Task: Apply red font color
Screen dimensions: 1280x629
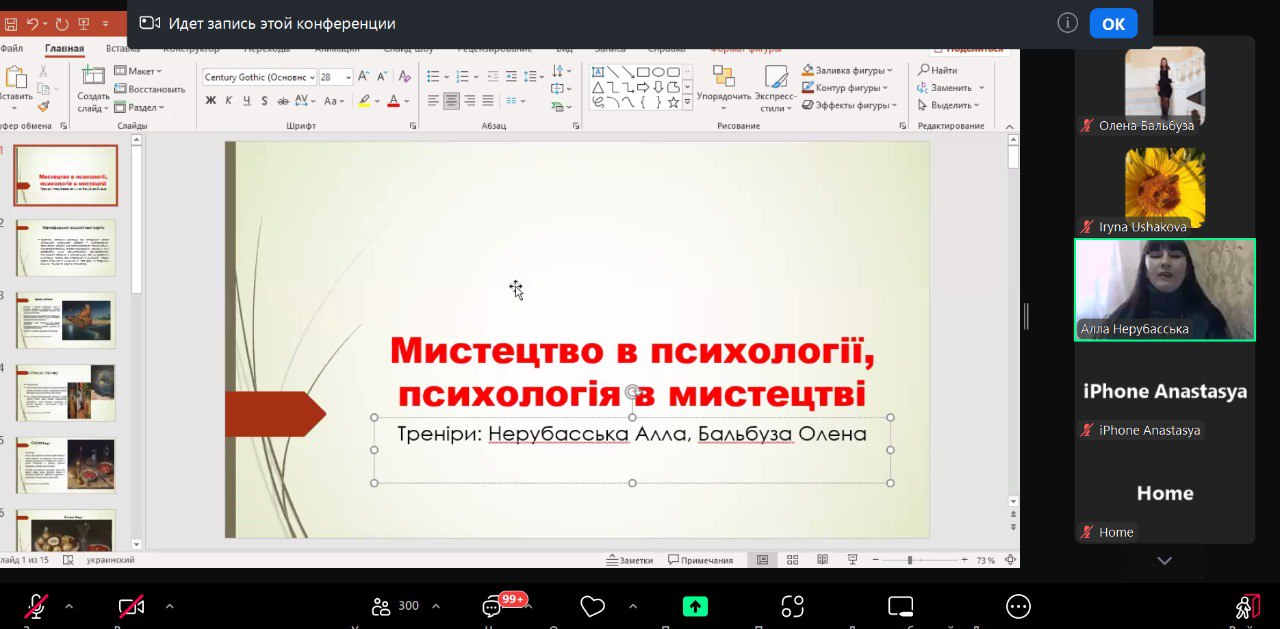Action: point(393,100)
